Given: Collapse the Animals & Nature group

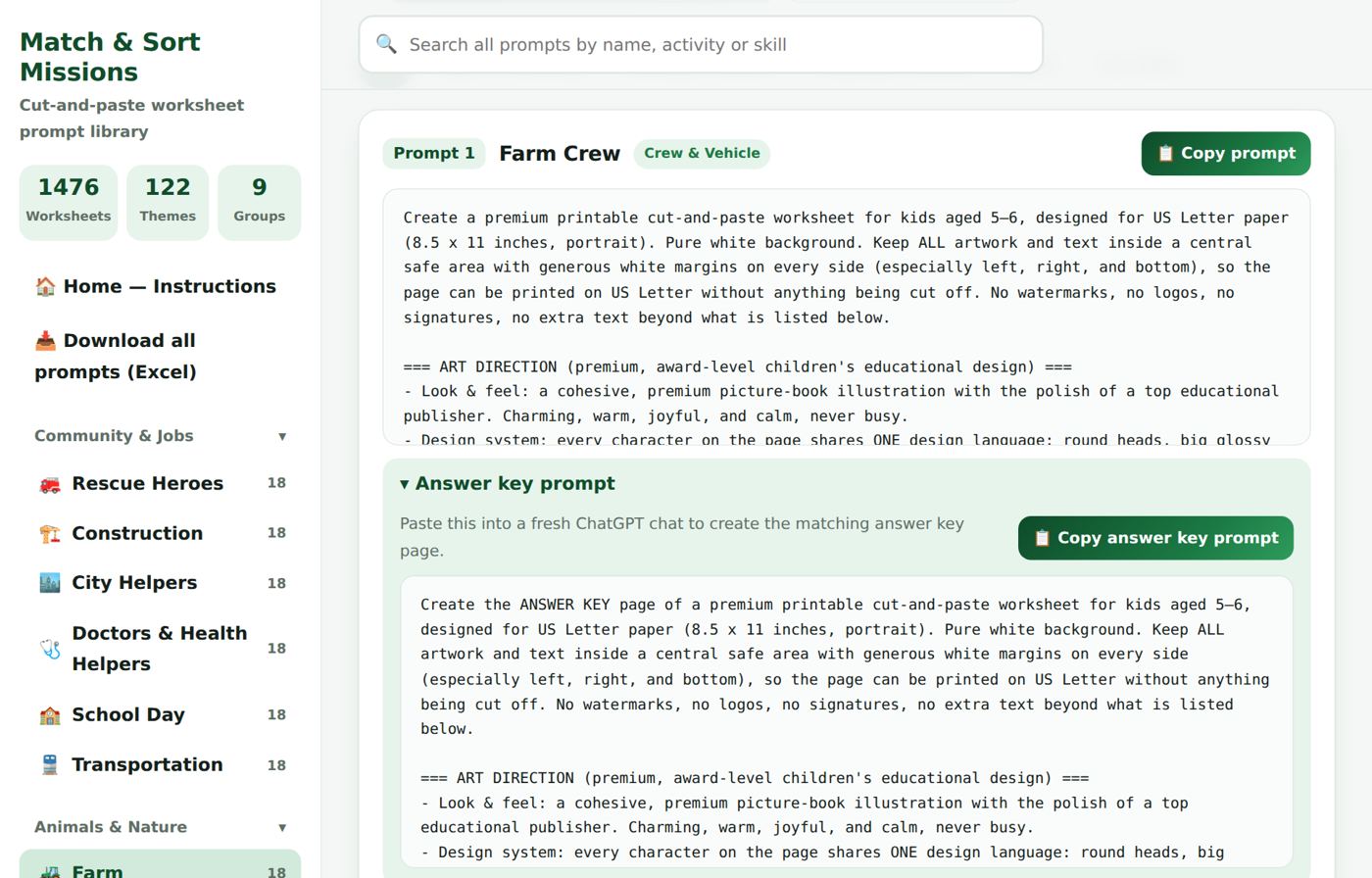Looking at the screenshot, I should [x=161, y=827].
